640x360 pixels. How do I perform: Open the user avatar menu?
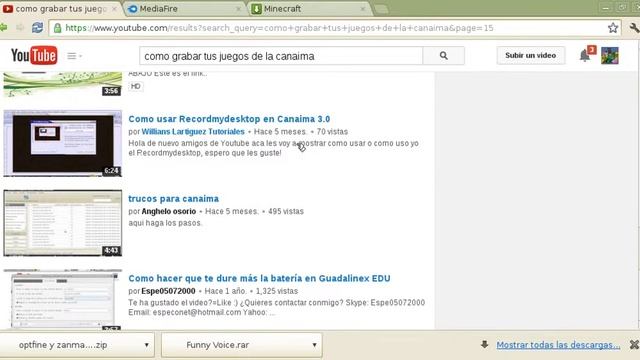point(610,56)
